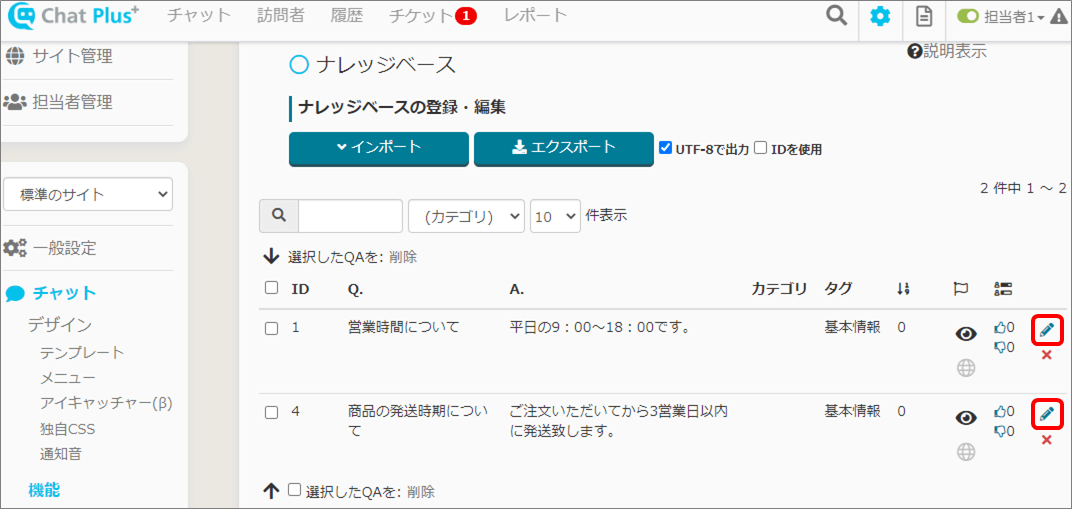Open 通知音 in sidebar
1072x509 pixels.
pos(61,454)
